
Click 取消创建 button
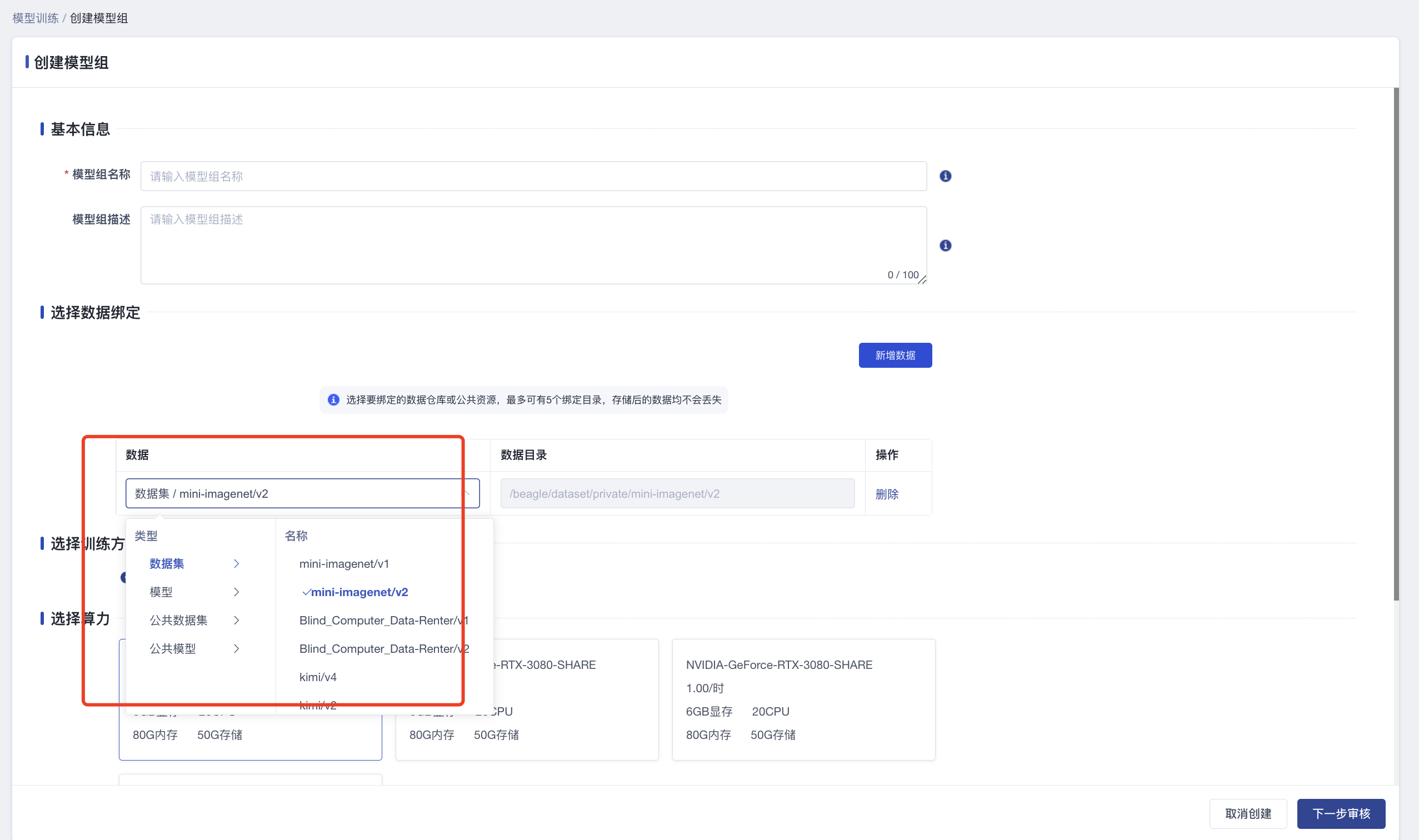pos(1247,813)
